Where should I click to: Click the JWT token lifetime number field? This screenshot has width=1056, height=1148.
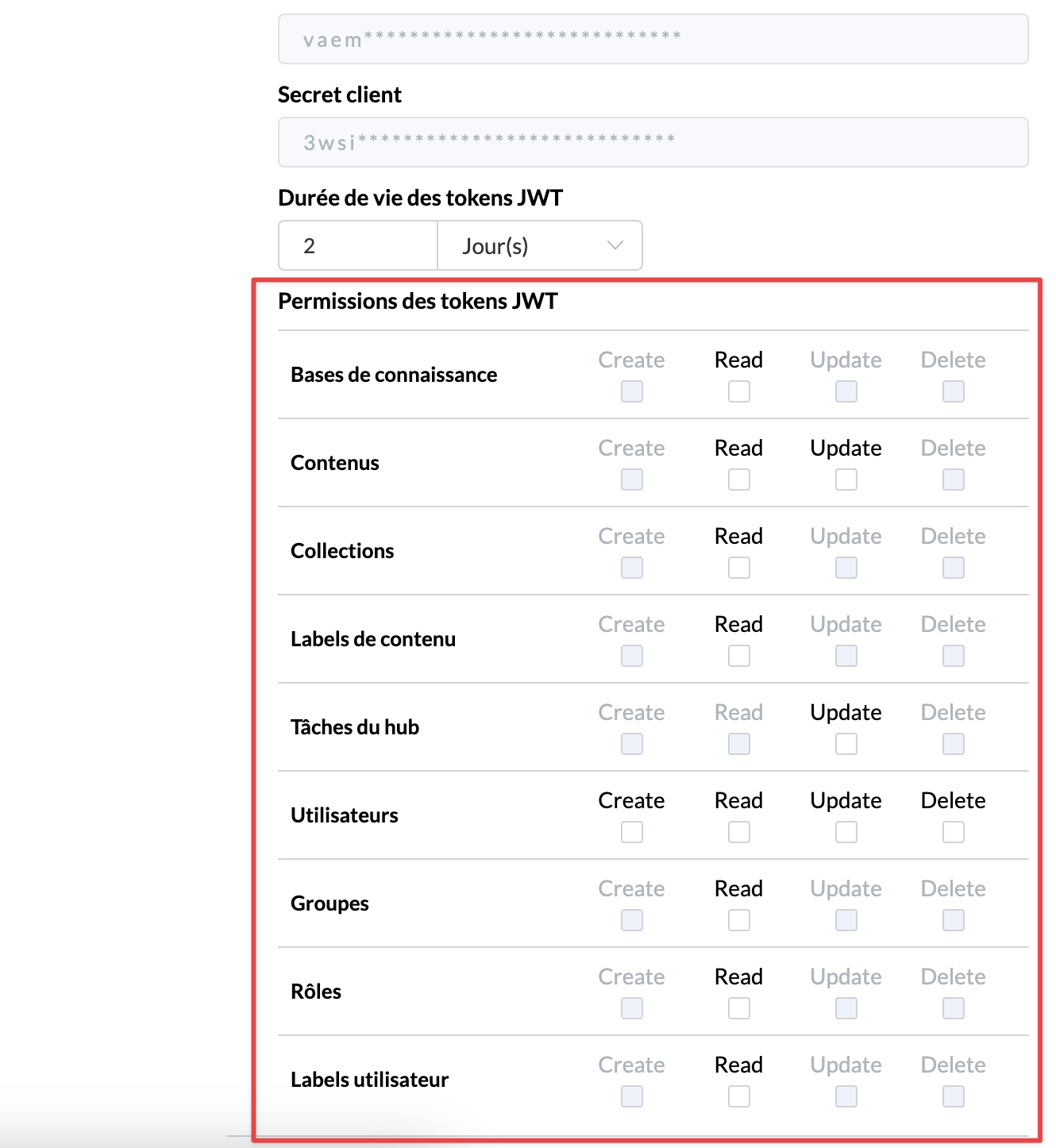tap(357, 246)
